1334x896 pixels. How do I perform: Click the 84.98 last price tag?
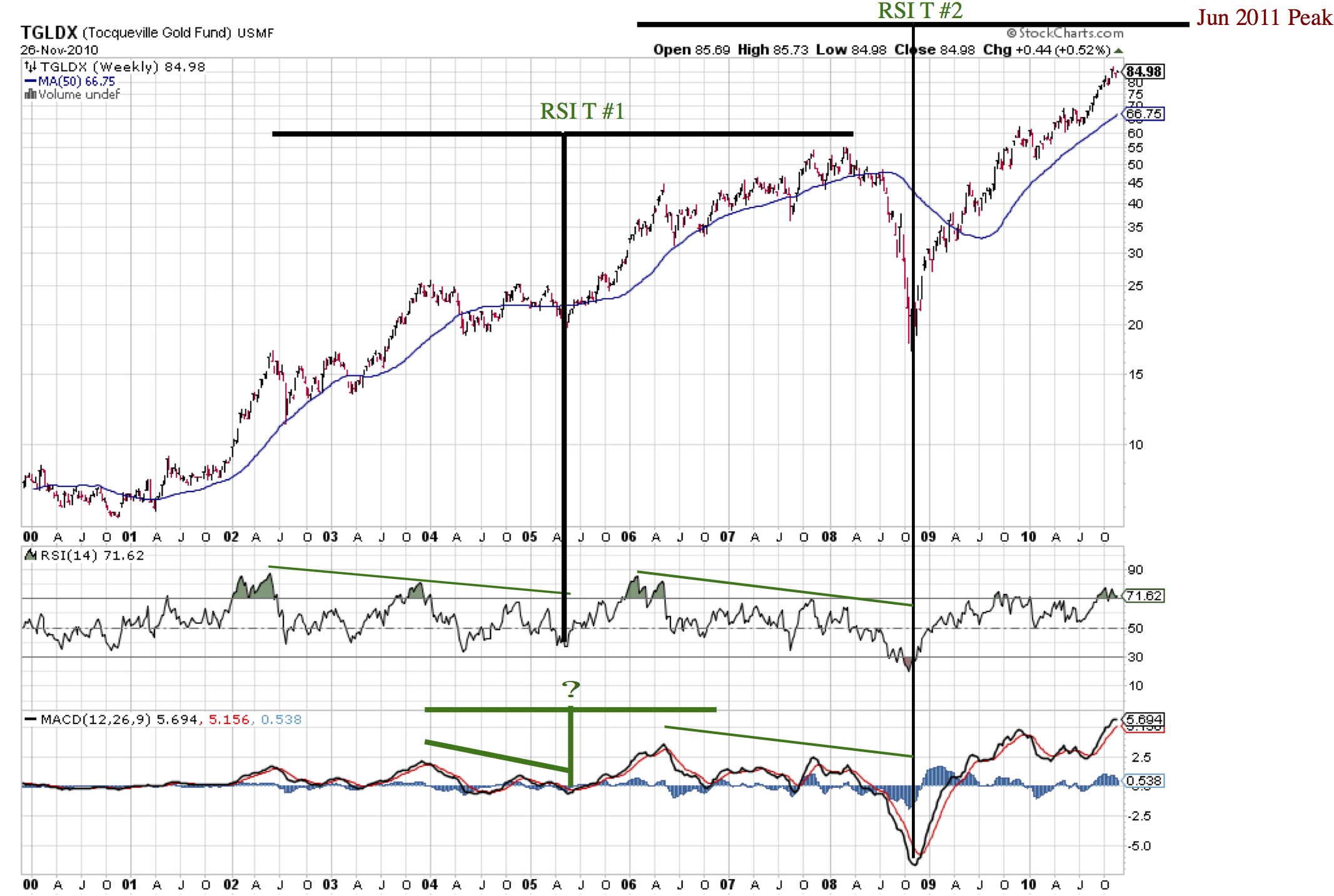point(1144,72)
